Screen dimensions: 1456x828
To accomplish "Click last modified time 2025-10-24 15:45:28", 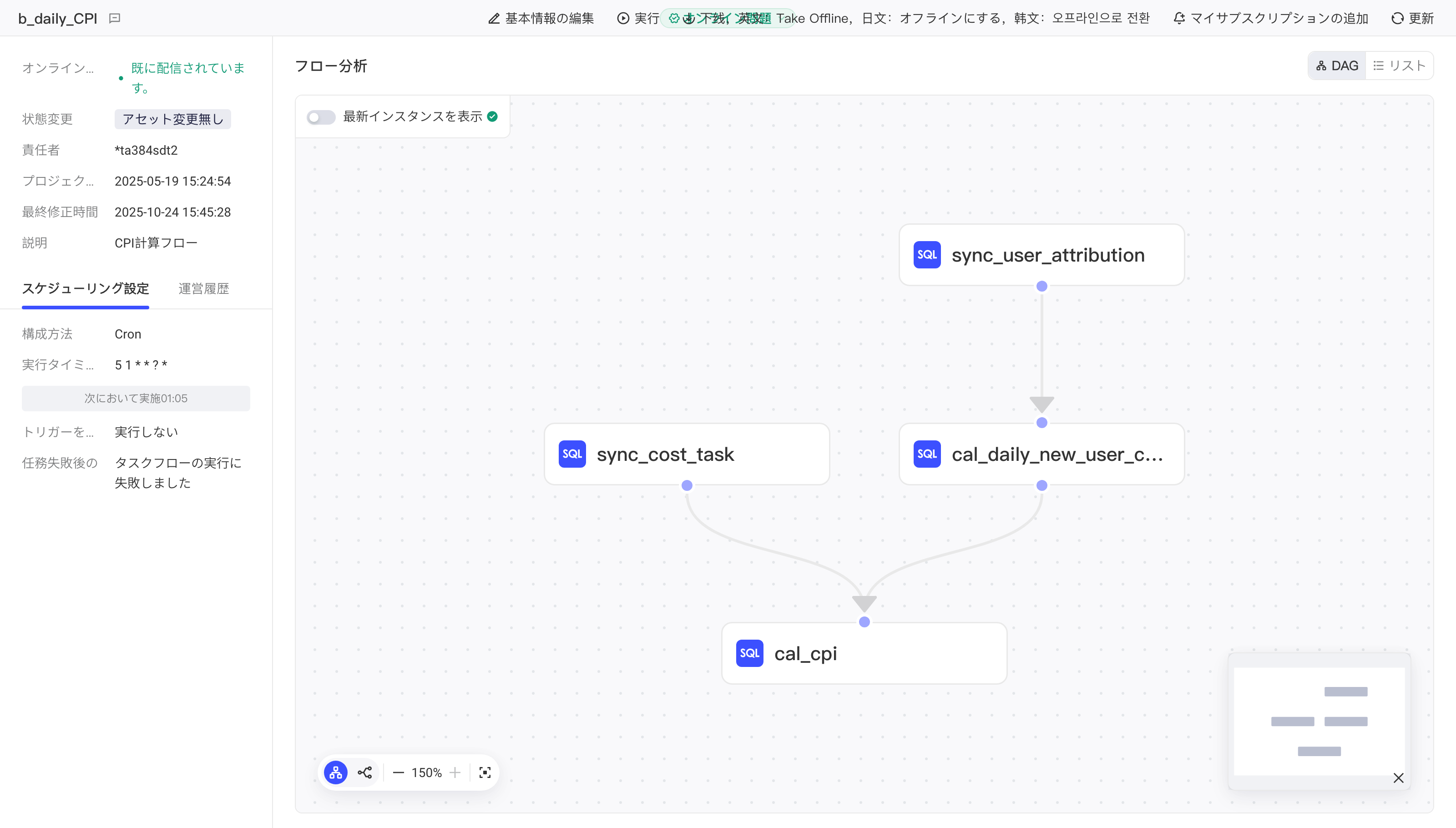I will pos(172,212).
